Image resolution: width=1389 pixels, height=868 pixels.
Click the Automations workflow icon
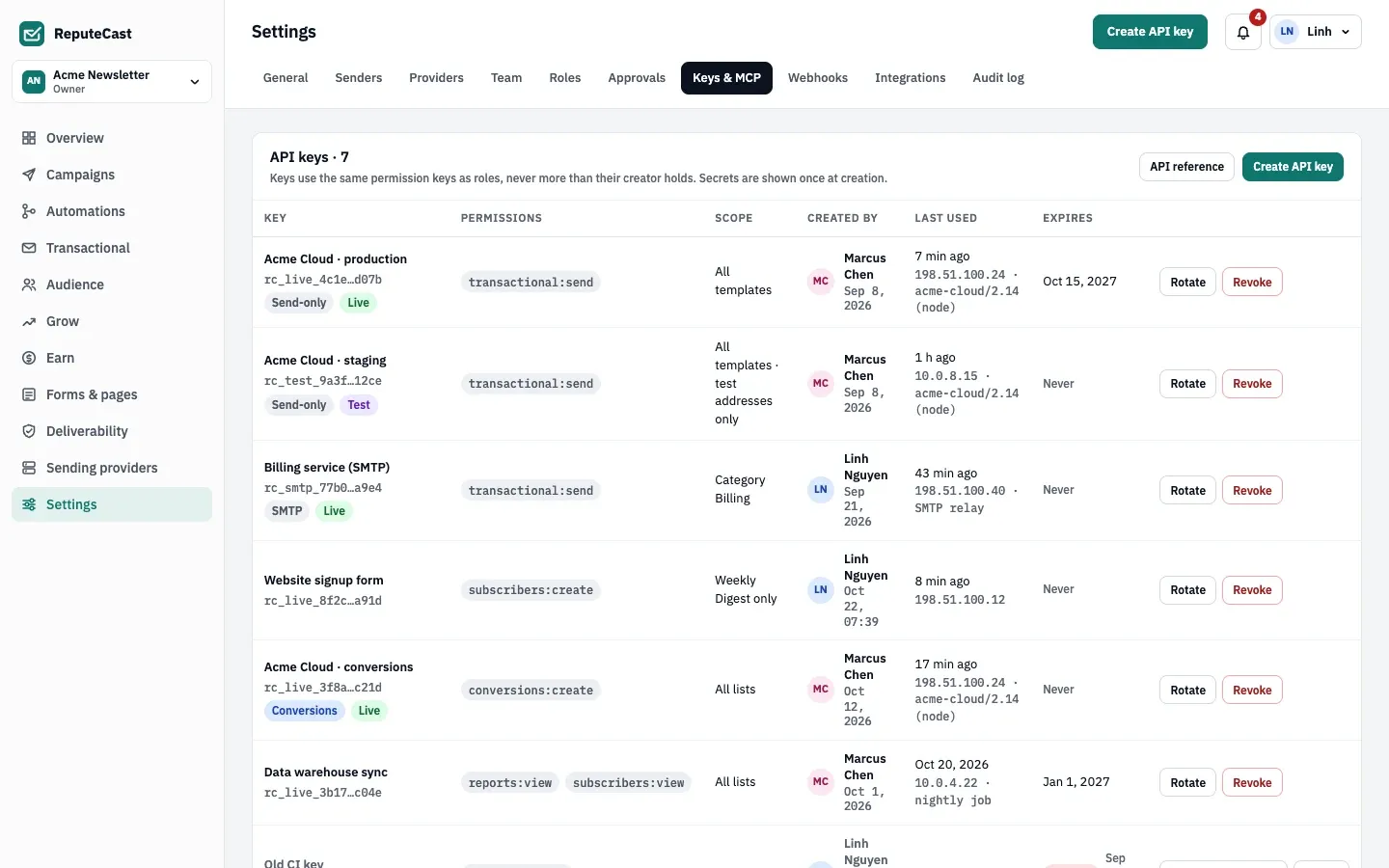pyautogui.click(x=29, y=211)
